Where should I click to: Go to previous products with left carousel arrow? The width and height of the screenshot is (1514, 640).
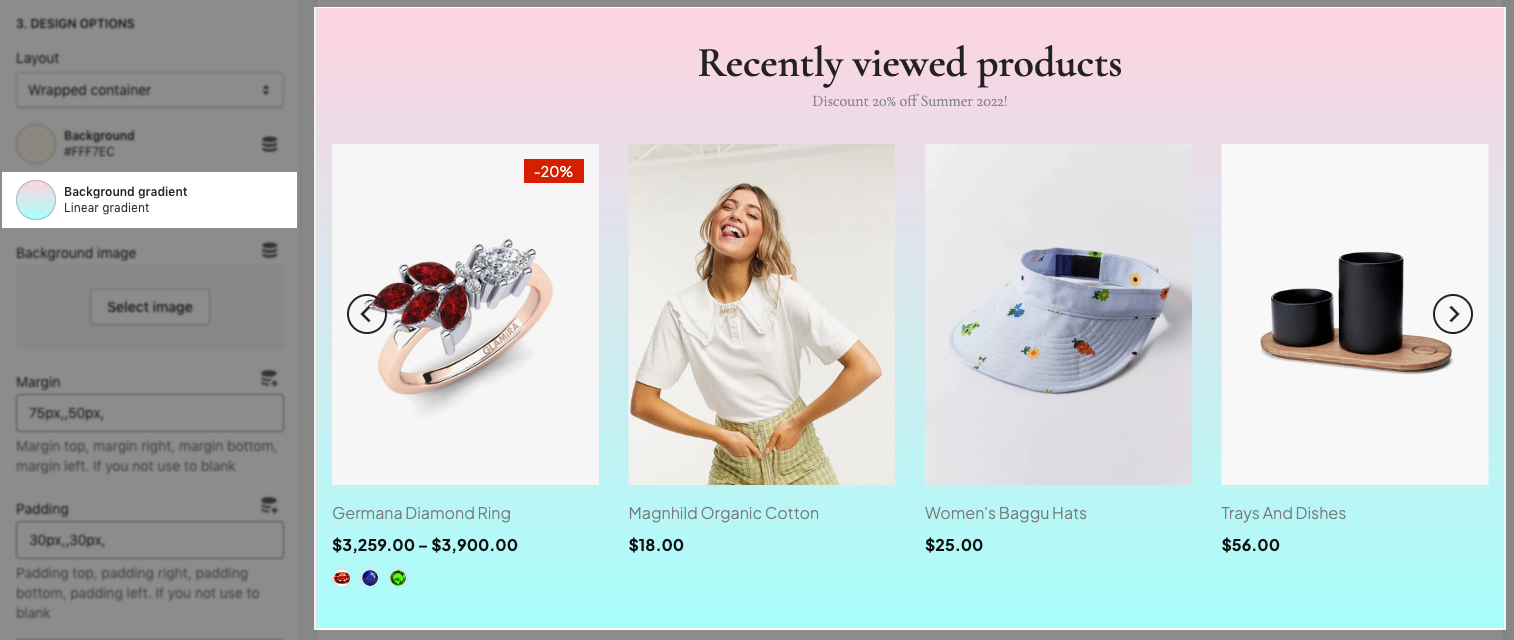click(367, 314)
